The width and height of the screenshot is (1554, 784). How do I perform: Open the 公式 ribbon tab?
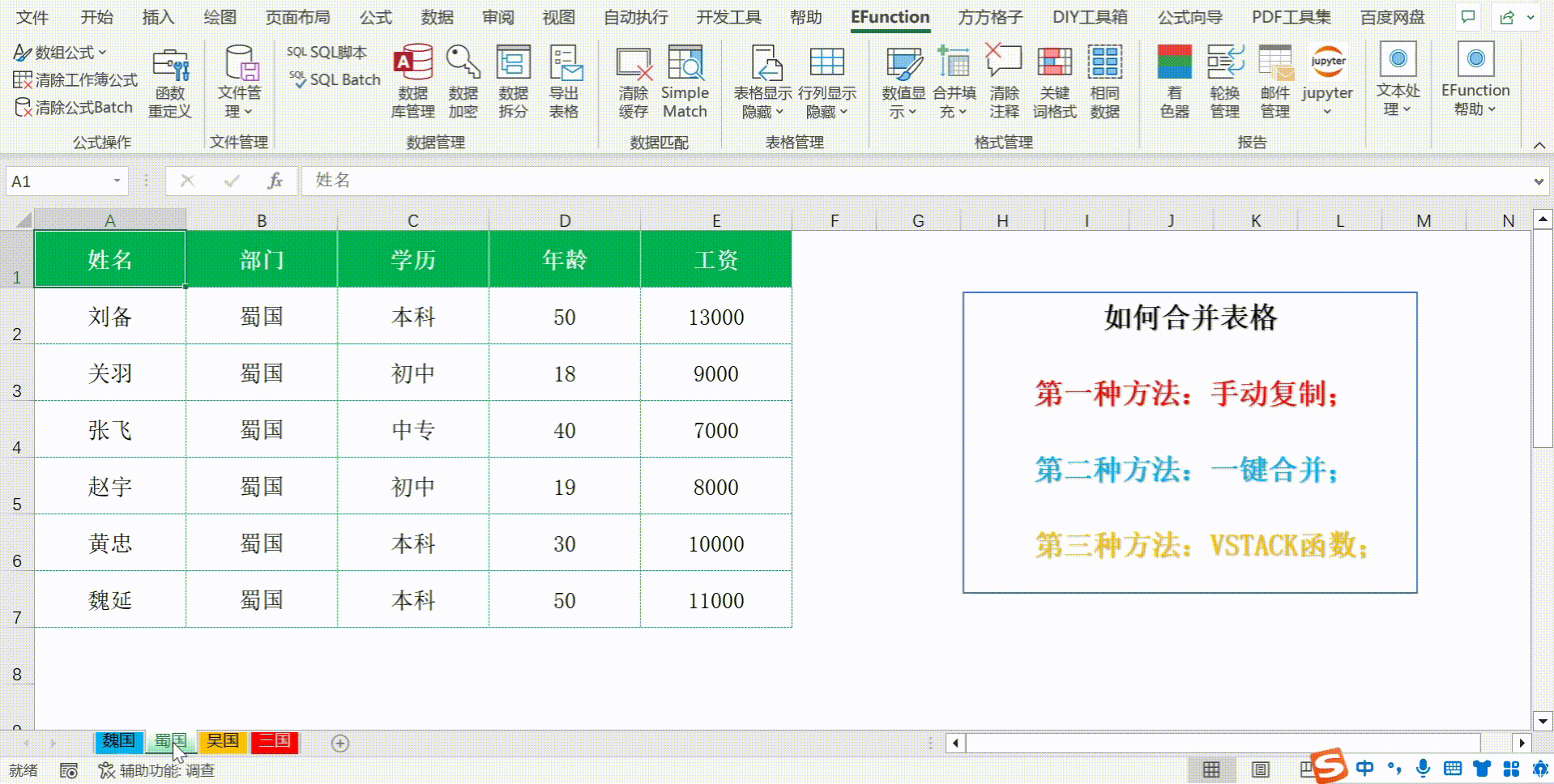coord(375,17)
